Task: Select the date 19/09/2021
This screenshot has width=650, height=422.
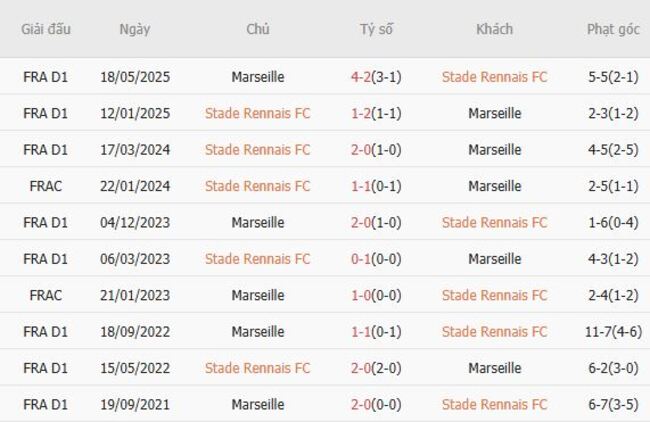Action: (x=135, y=404)
